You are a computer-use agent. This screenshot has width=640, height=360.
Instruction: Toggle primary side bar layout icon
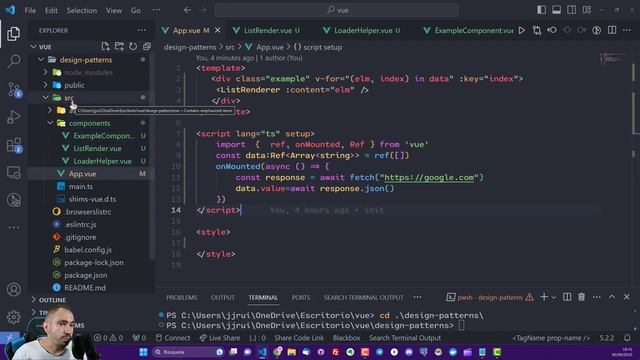coord(542,10)
